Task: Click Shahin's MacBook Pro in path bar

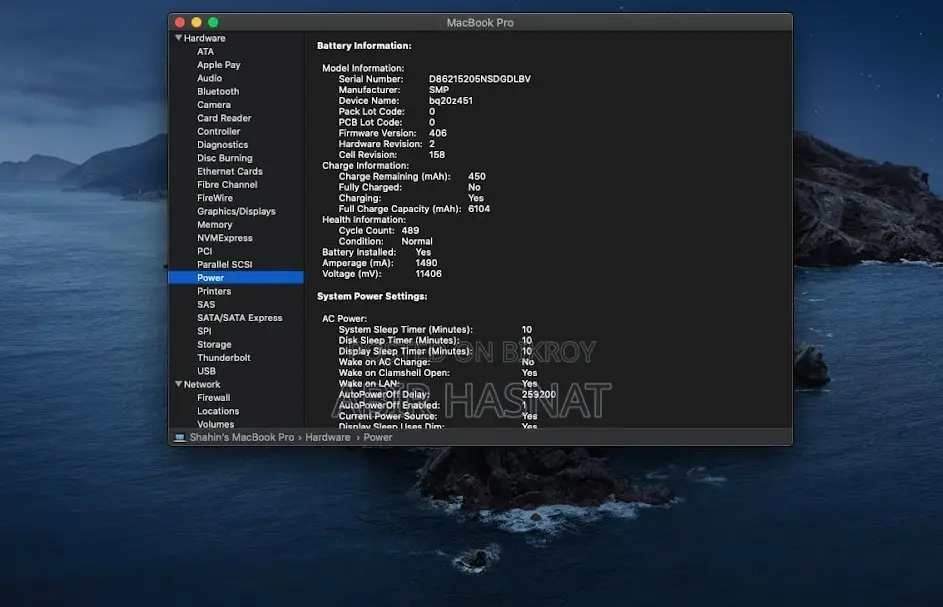Action: click(x=242, y=437)
